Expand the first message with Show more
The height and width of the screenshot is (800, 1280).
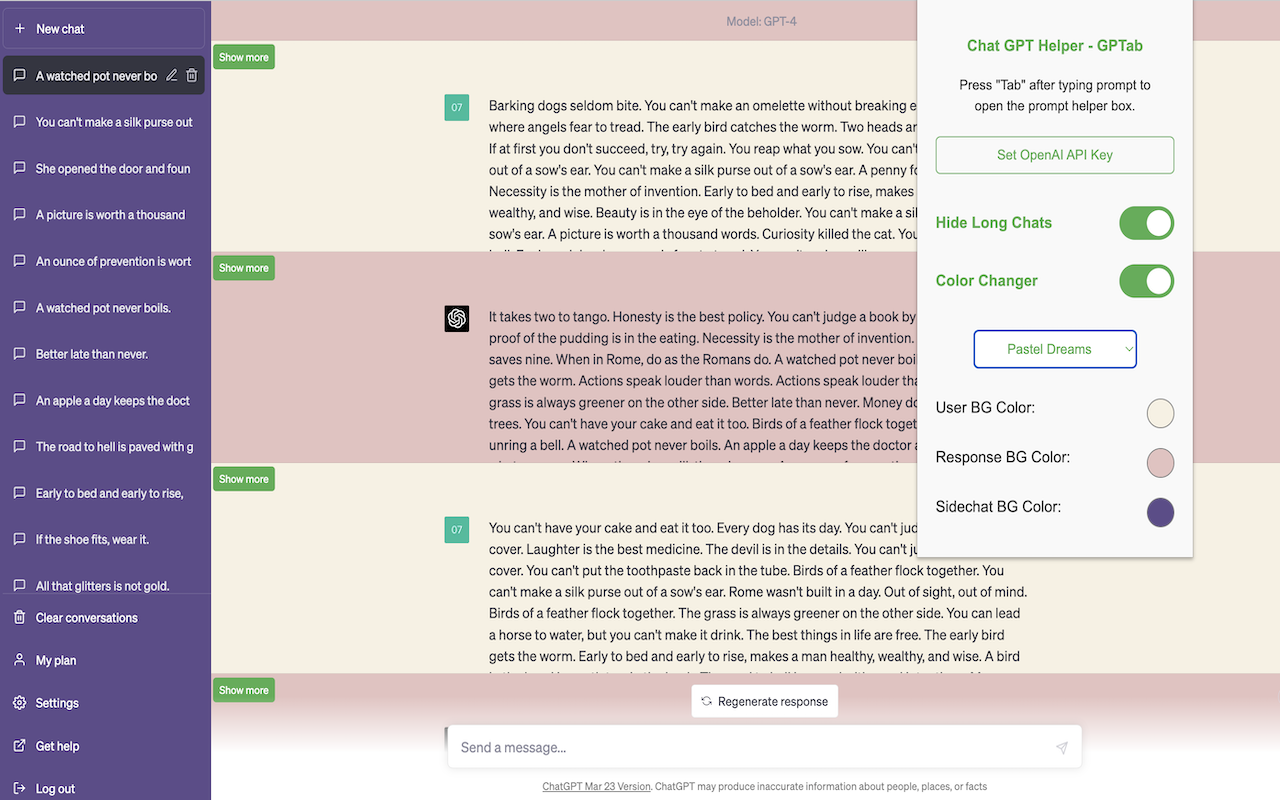click(x=244, y=57)
